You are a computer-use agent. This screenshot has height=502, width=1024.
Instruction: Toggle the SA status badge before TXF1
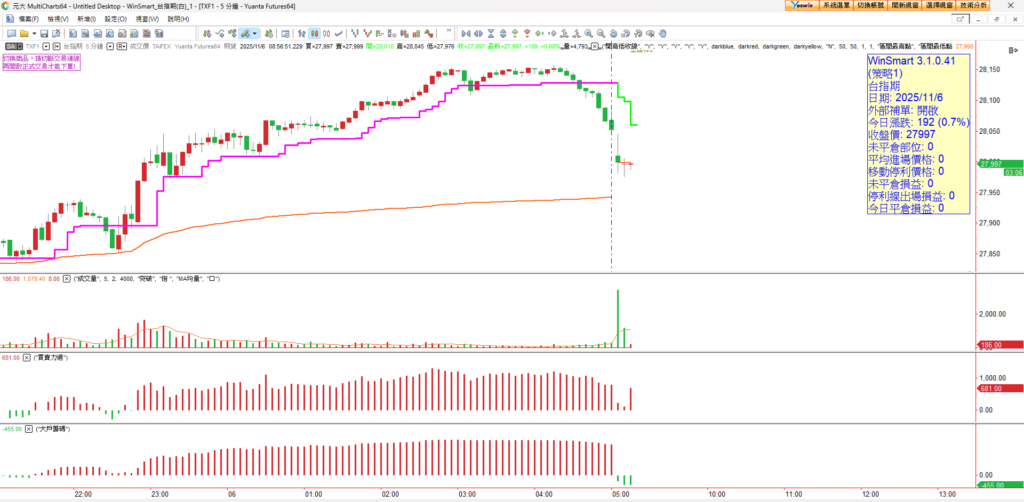pos(10,46)
